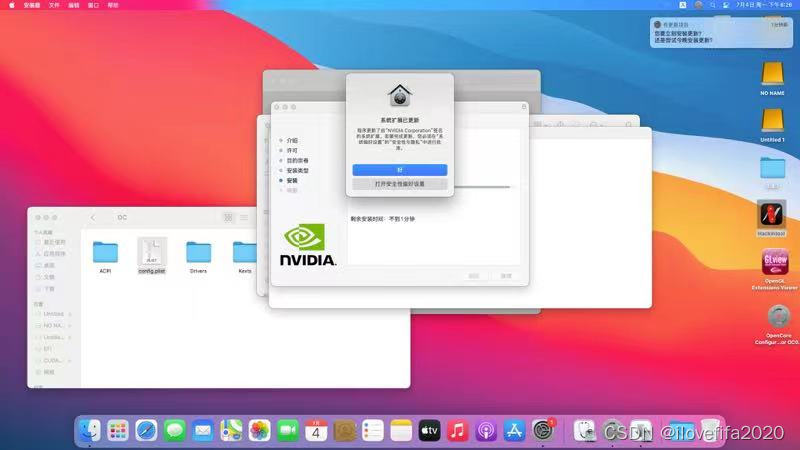The height and width of the screenshot is (450, 800).
Task: Eject the CUDA volume in Finder sidebar
Action: tap(70, 361)
